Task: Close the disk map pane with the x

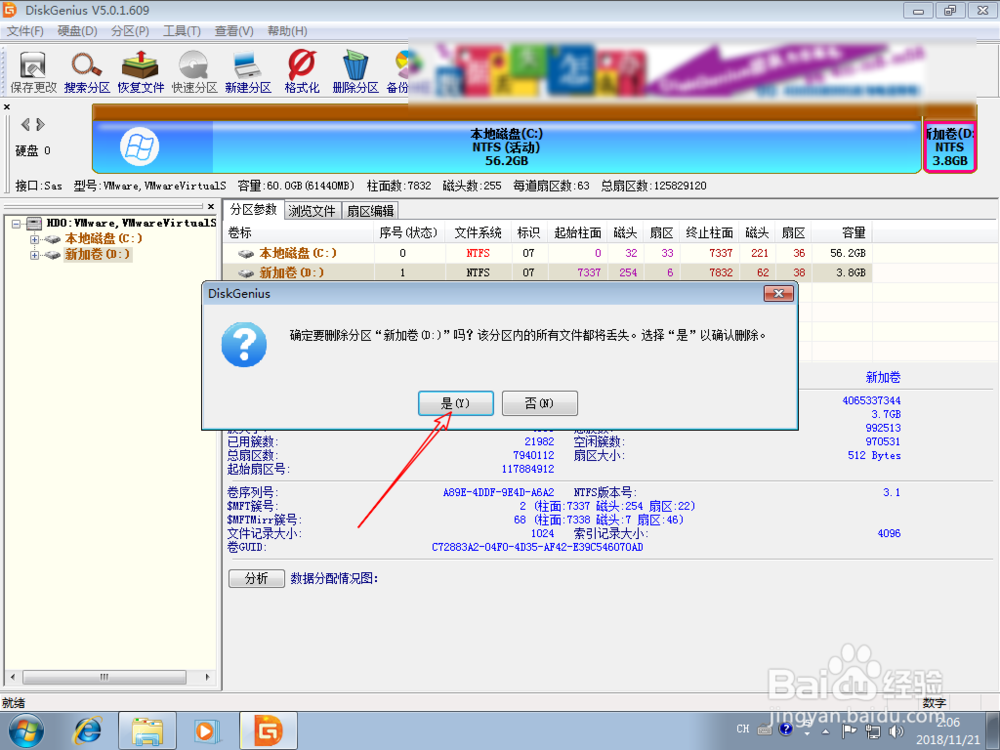Action: point(6,107)
